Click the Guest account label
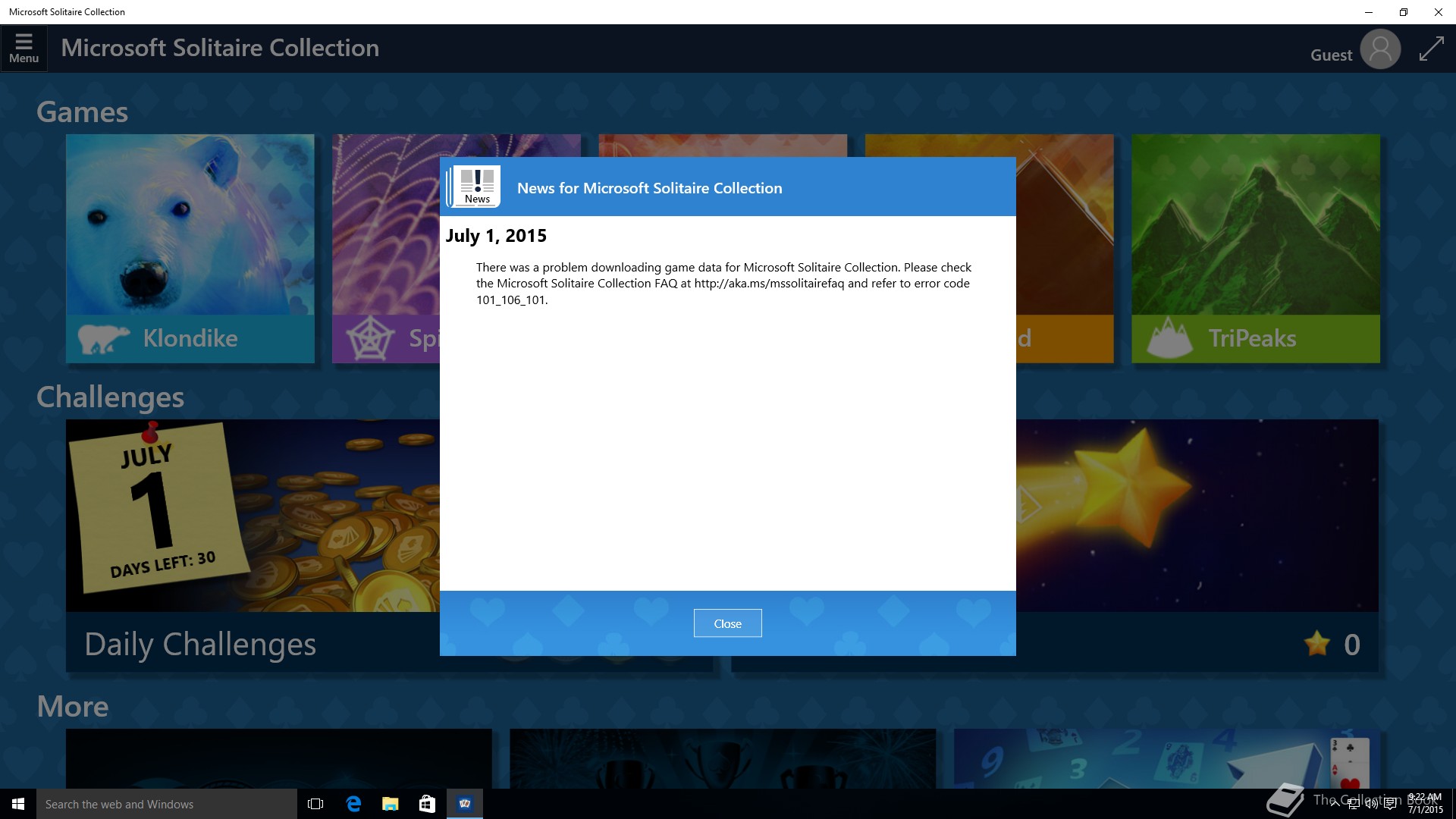 tap(1331, 55)
